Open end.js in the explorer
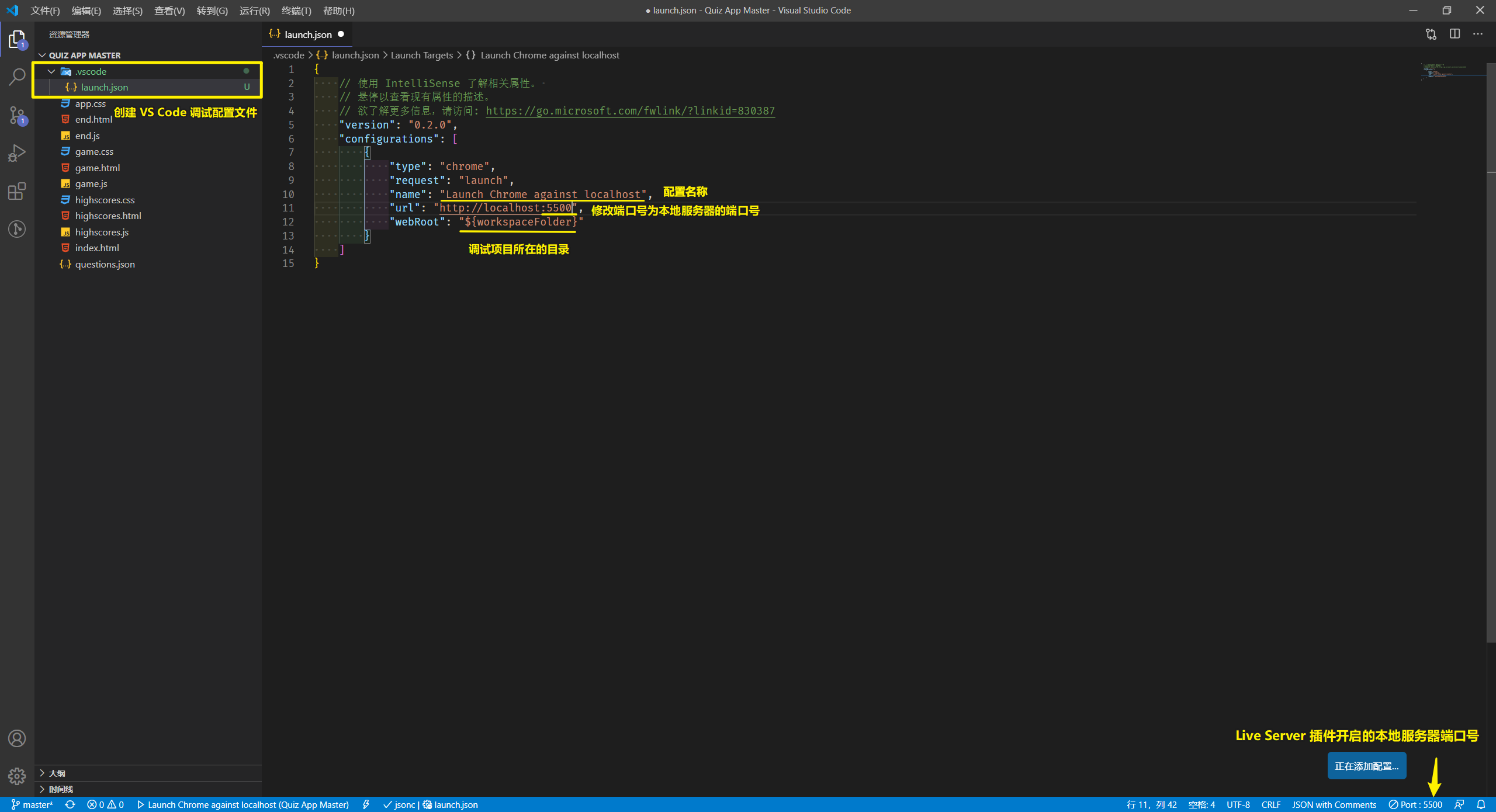 [148, 136]
